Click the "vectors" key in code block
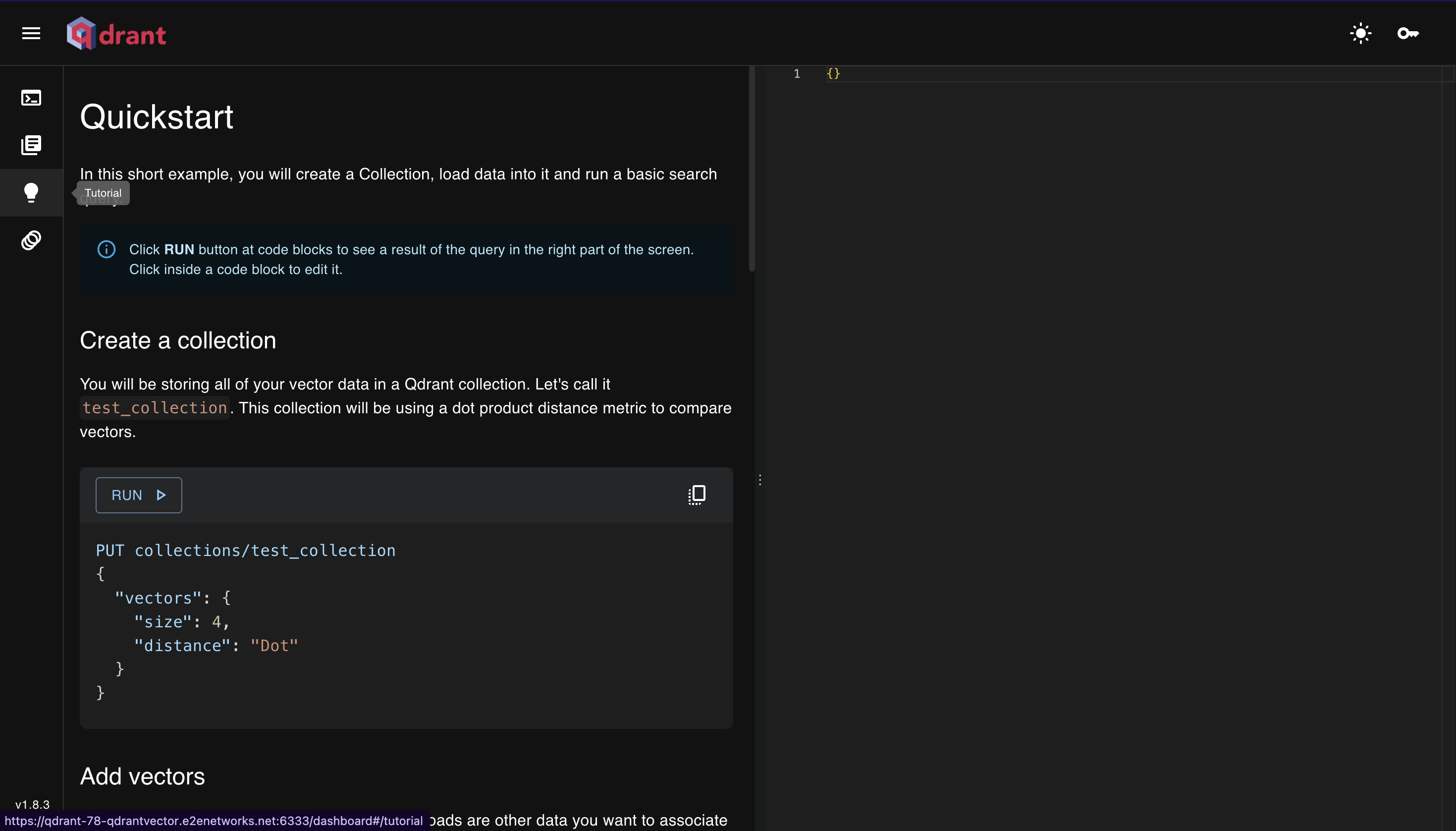1456x831 pixels. pyautogui.click(x=158, y=598)
